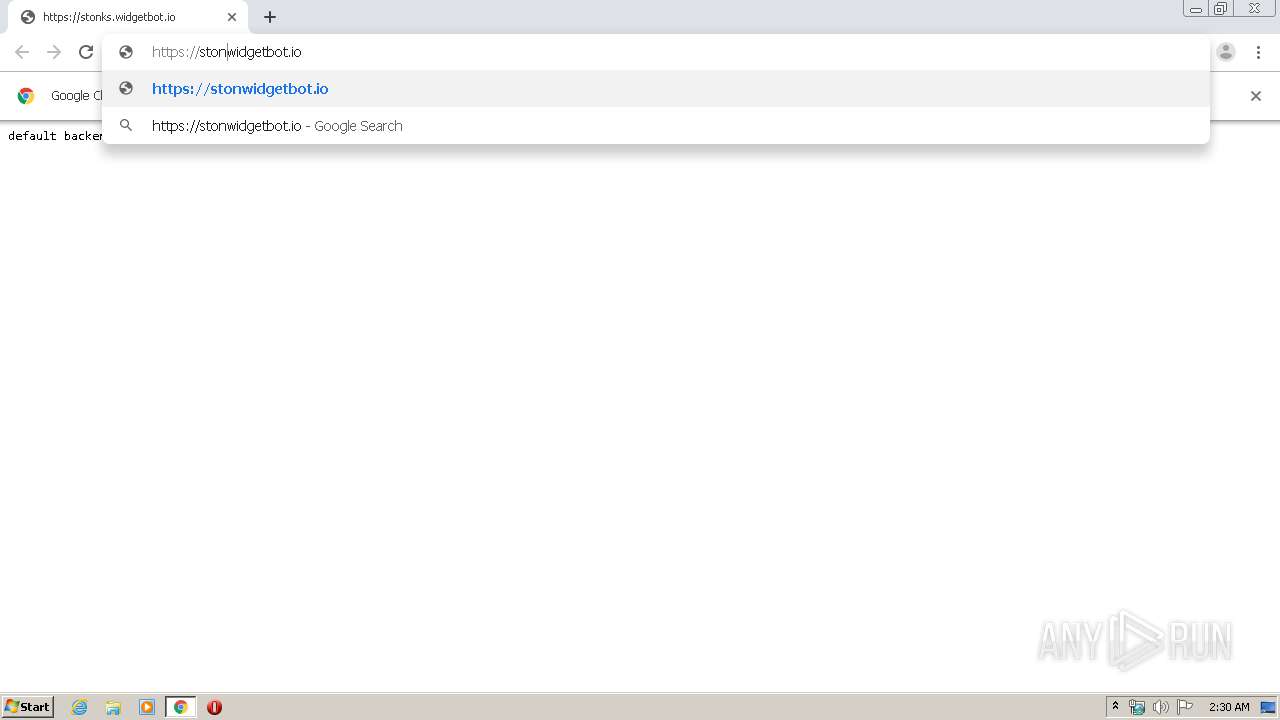1280x720 pixels.
Task: Open the file explorer folder on the taskbar
Action: (113, 707)
